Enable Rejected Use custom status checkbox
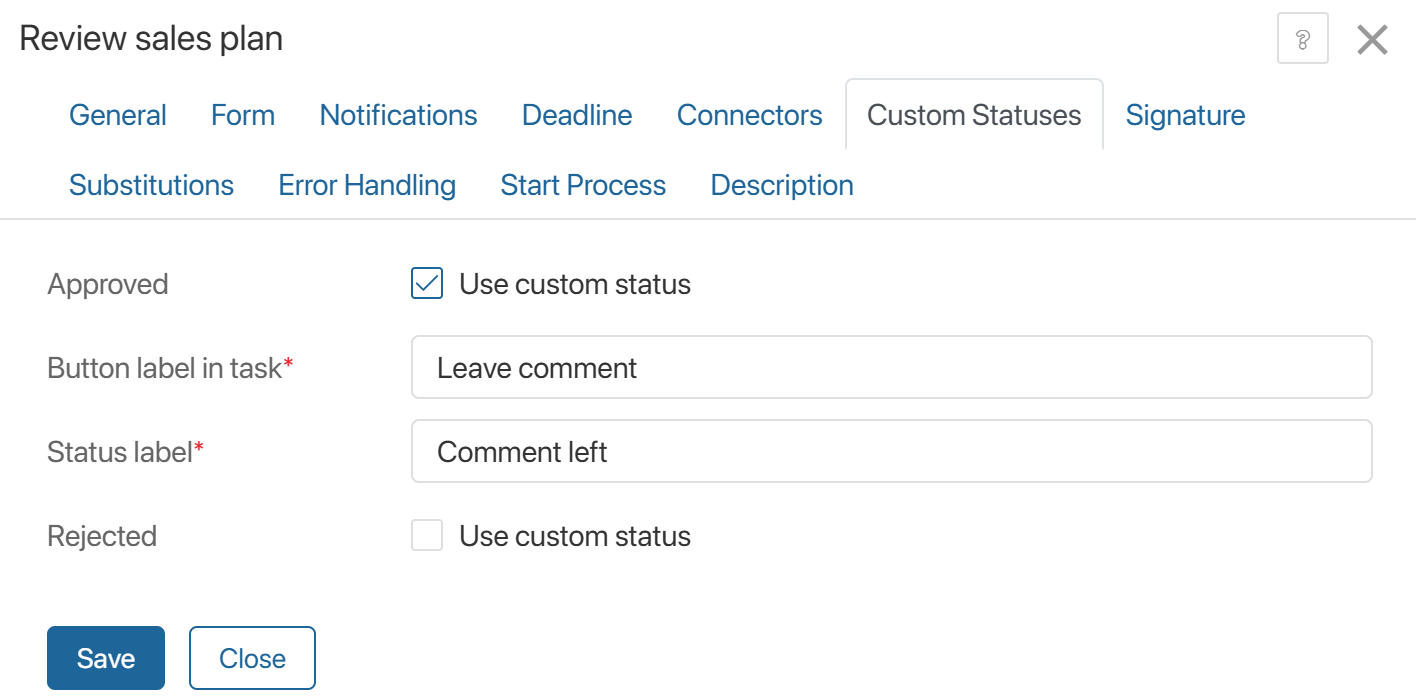 click(x=427, y=536)
